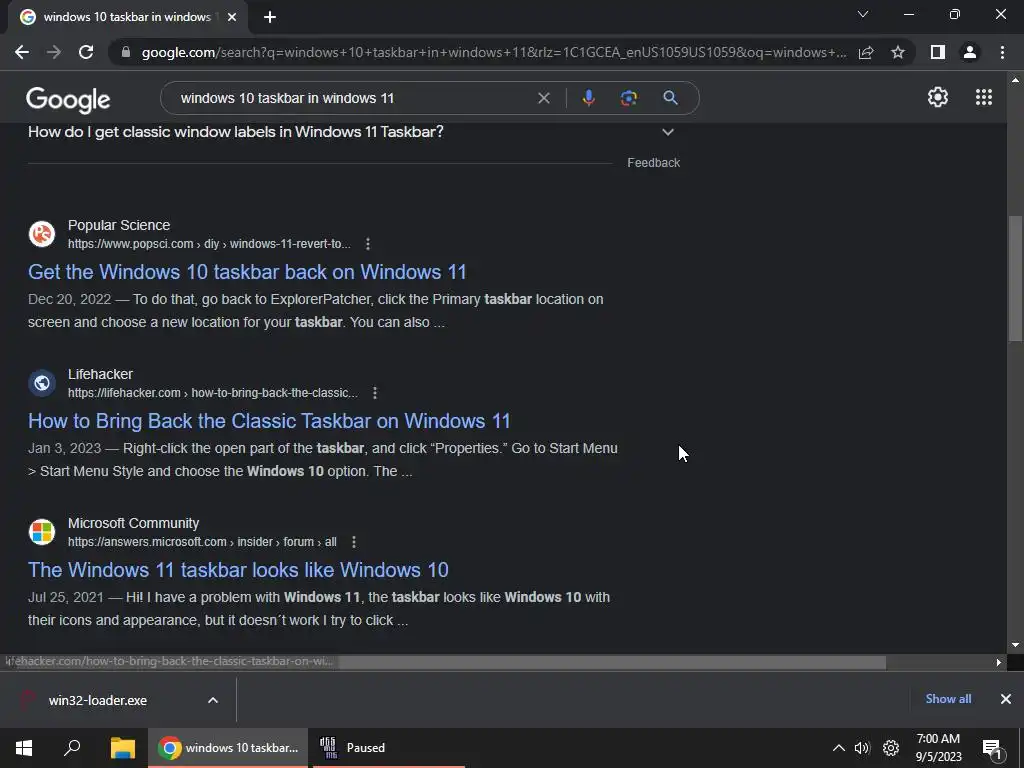Open a new tab with the plus button
The width and height of the screenshot is (1024, 768).
(x=270, y=17)
